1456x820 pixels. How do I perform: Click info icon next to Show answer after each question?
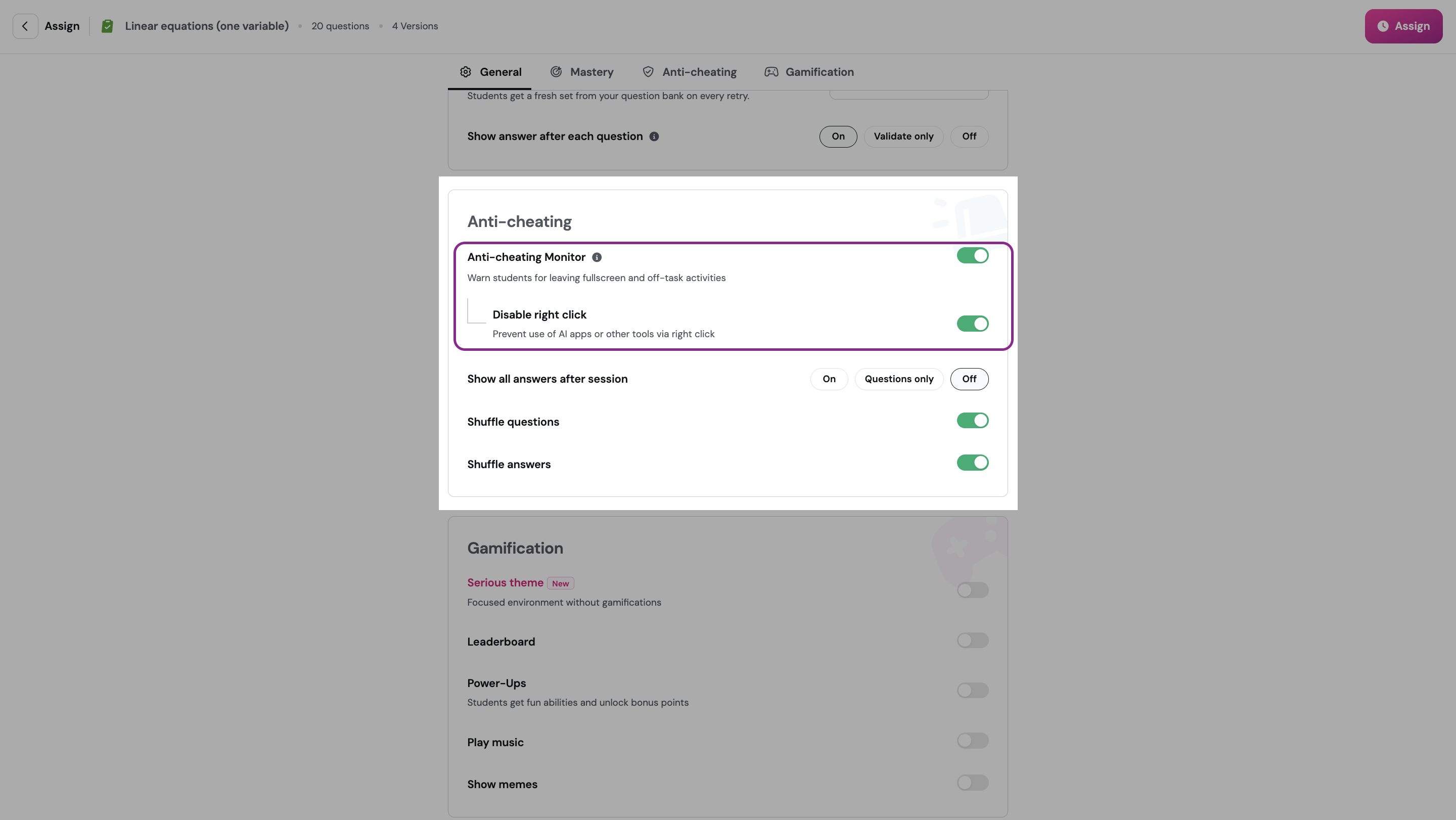[x=654, y=136]
